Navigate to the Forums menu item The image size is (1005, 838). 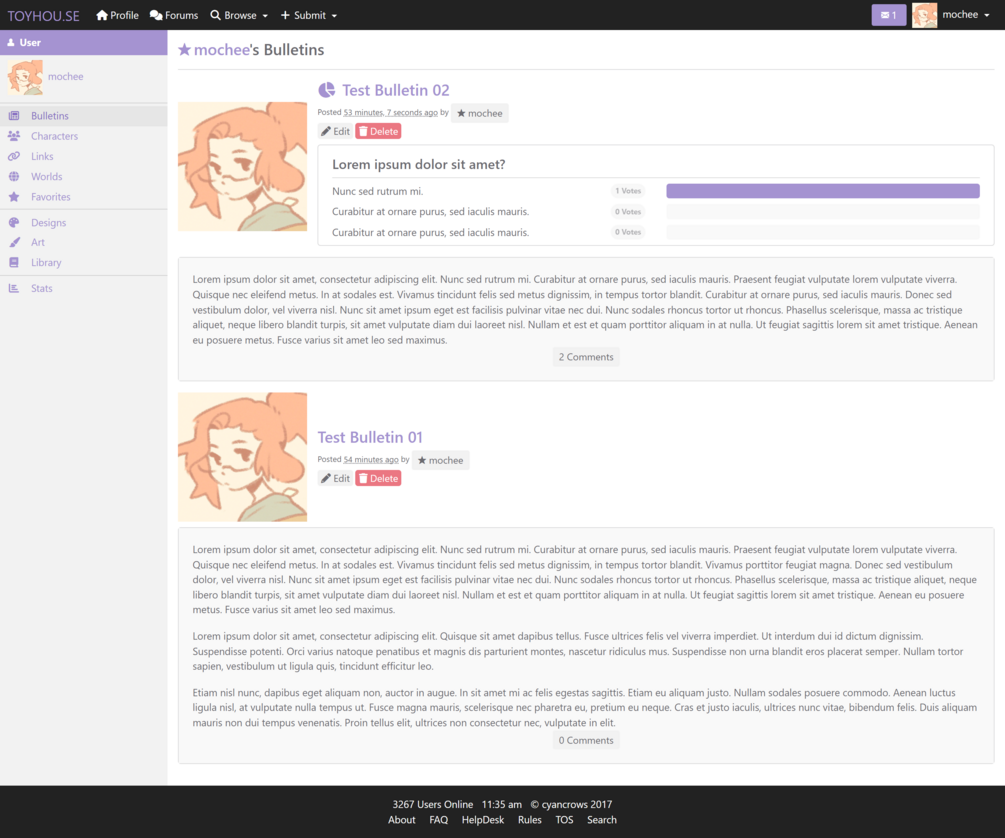click(x=173, y=15)
